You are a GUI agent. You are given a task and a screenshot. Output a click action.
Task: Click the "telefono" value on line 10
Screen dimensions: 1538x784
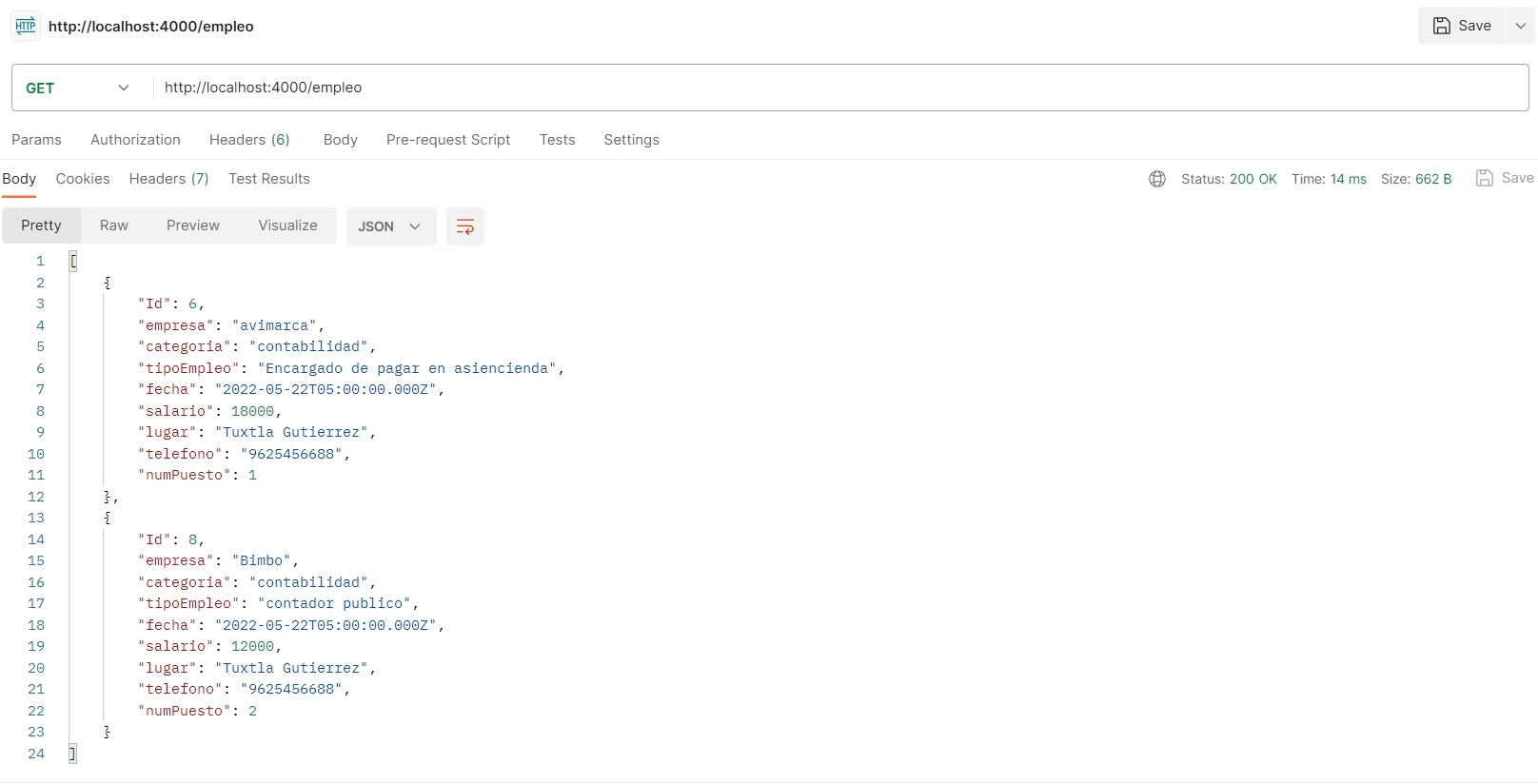[x=291, y=454]
